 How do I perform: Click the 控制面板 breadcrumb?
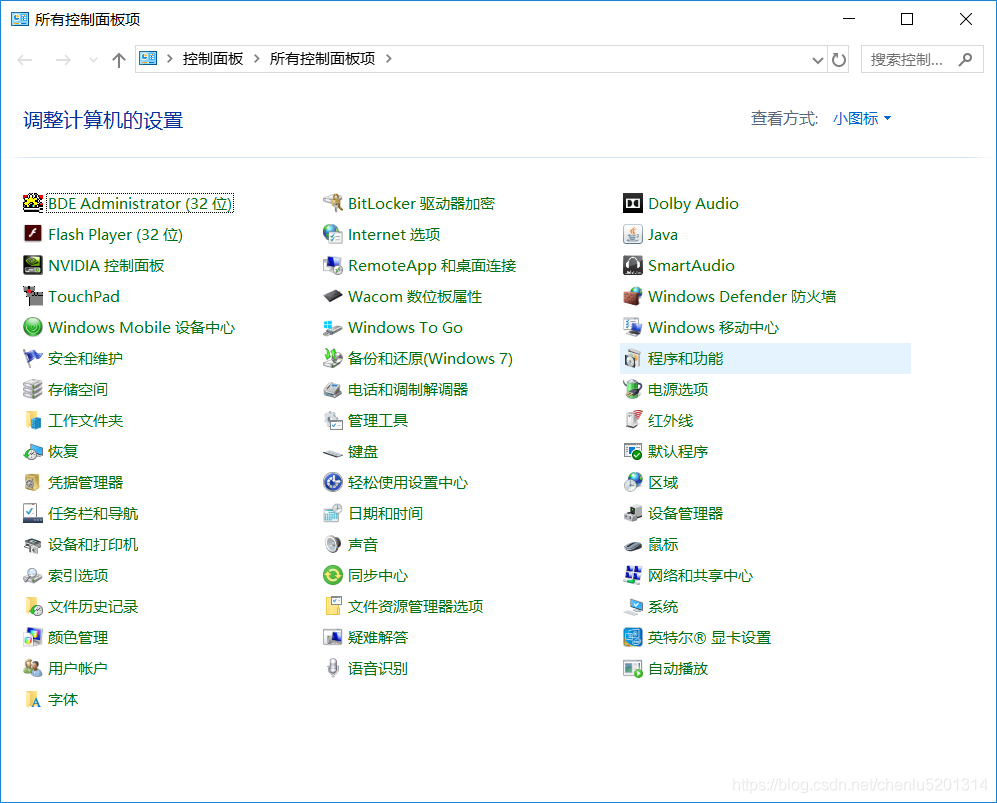click(x=212, y=59)
